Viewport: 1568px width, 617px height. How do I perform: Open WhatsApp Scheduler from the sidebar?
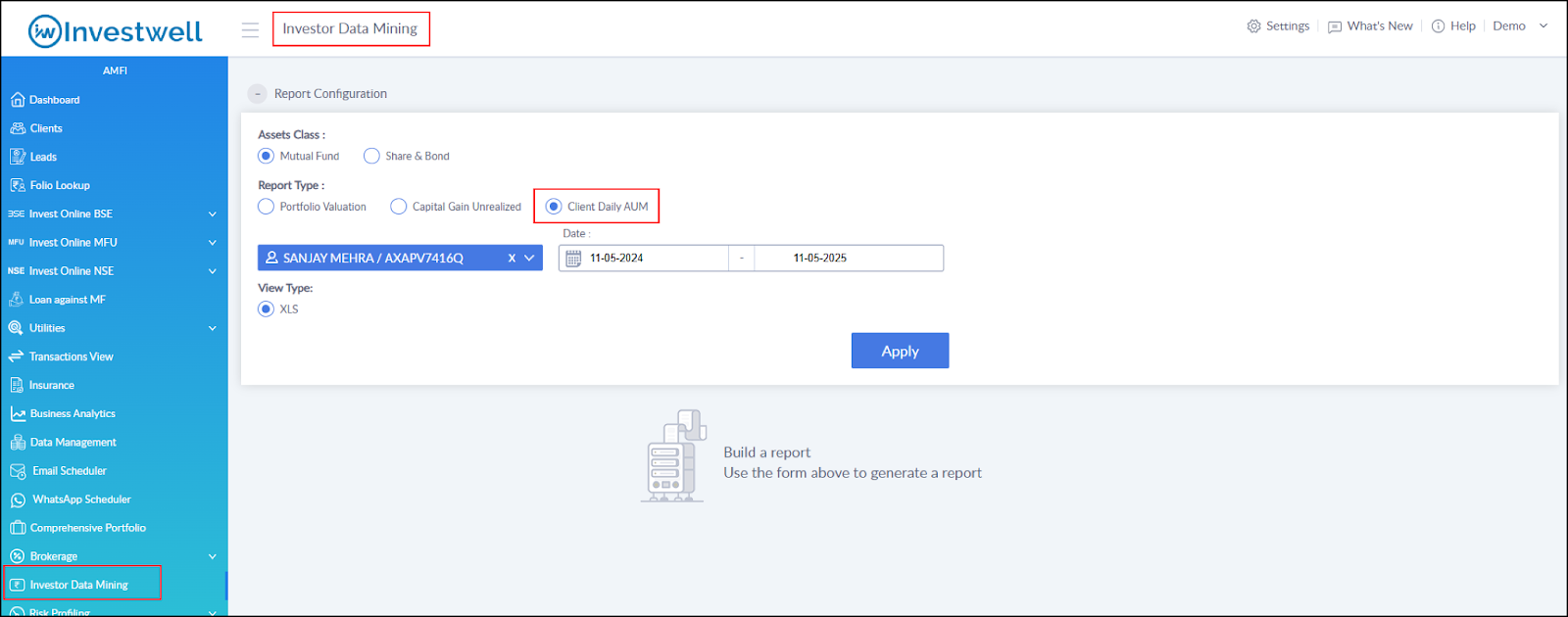pos(81,499)
